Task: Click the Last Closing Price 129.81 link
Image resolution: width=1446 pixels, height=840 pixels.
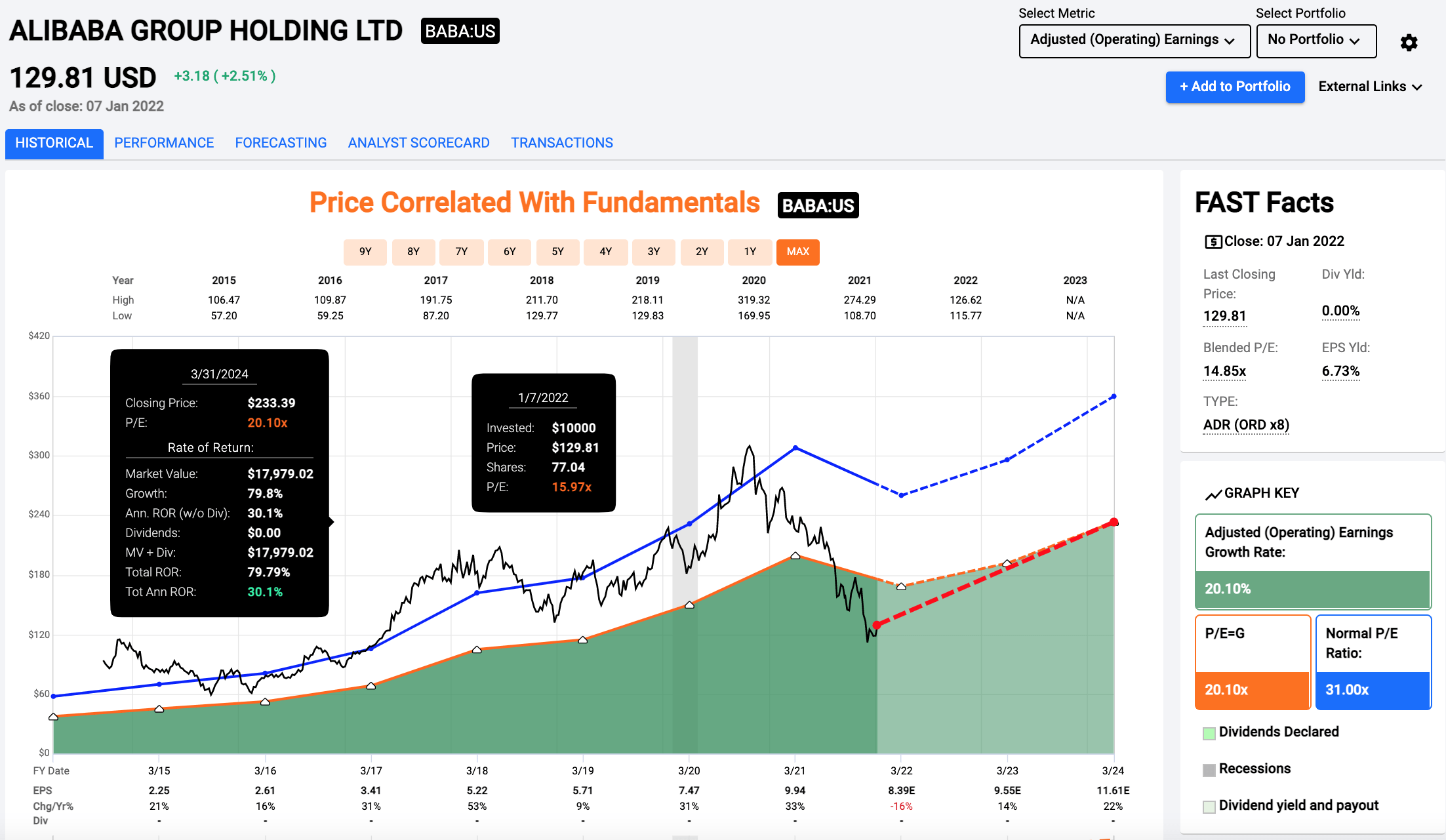Action: pos(1224,315)
